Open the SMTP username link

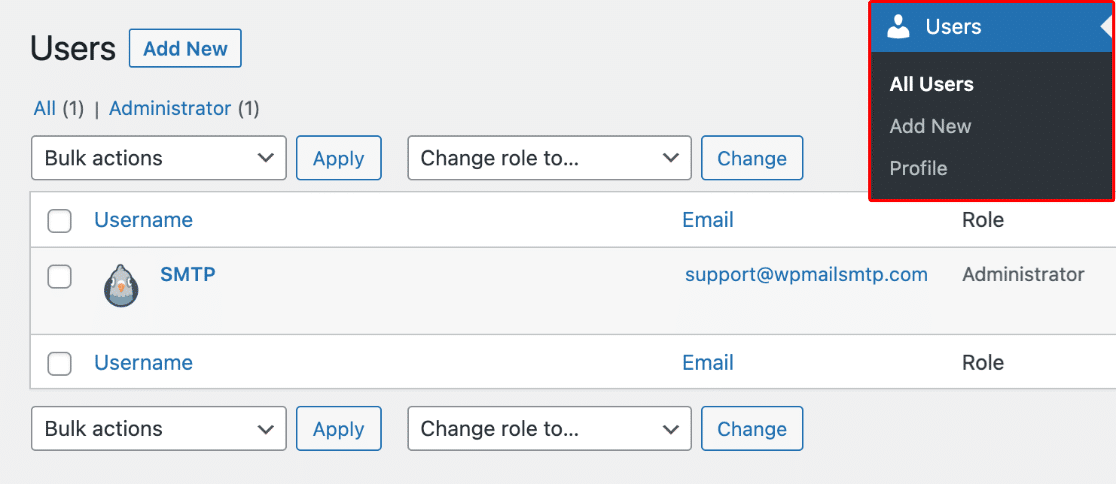tap(188, 274)
